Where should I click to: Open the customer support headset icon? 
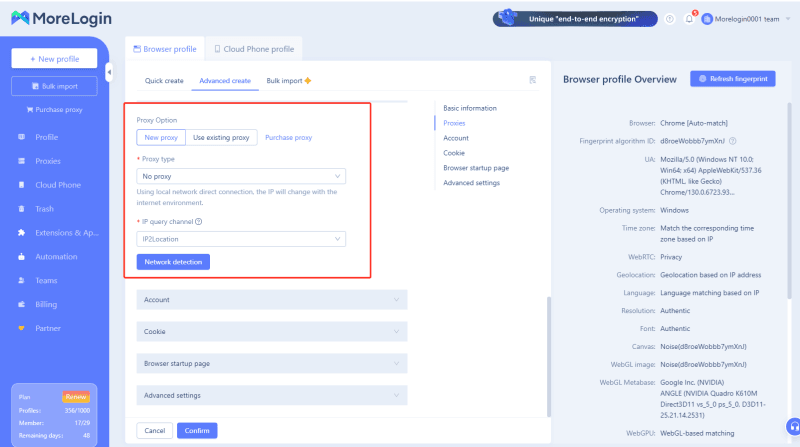coord(793,426)
